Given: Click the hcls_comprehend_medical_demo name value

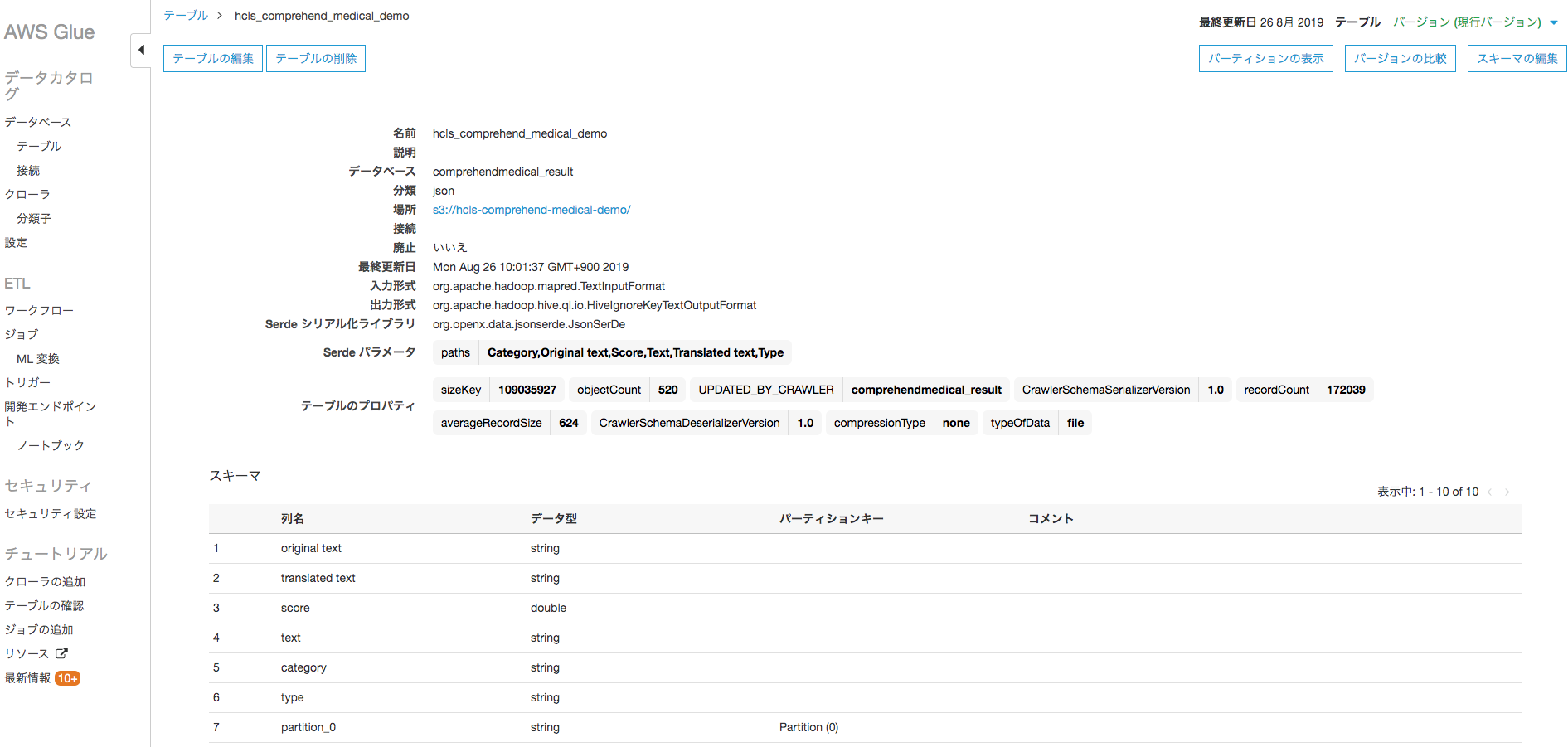Looking at the screenshot, I should click(520, 133).
